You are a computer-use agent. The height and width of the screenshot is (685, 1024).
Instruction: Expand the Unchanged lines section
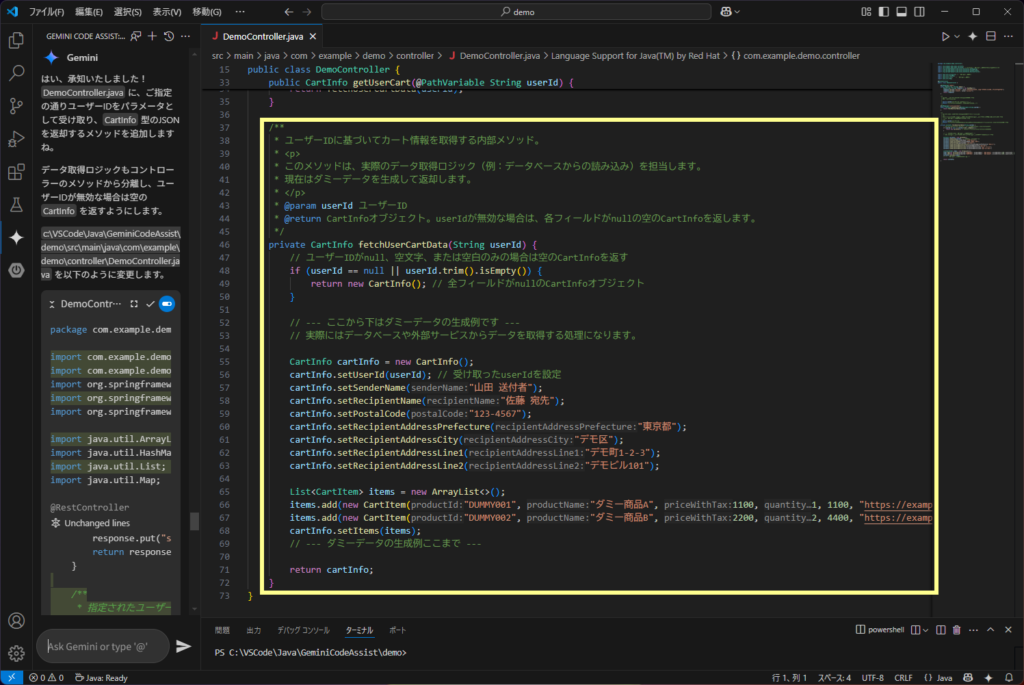pos(90,523)
